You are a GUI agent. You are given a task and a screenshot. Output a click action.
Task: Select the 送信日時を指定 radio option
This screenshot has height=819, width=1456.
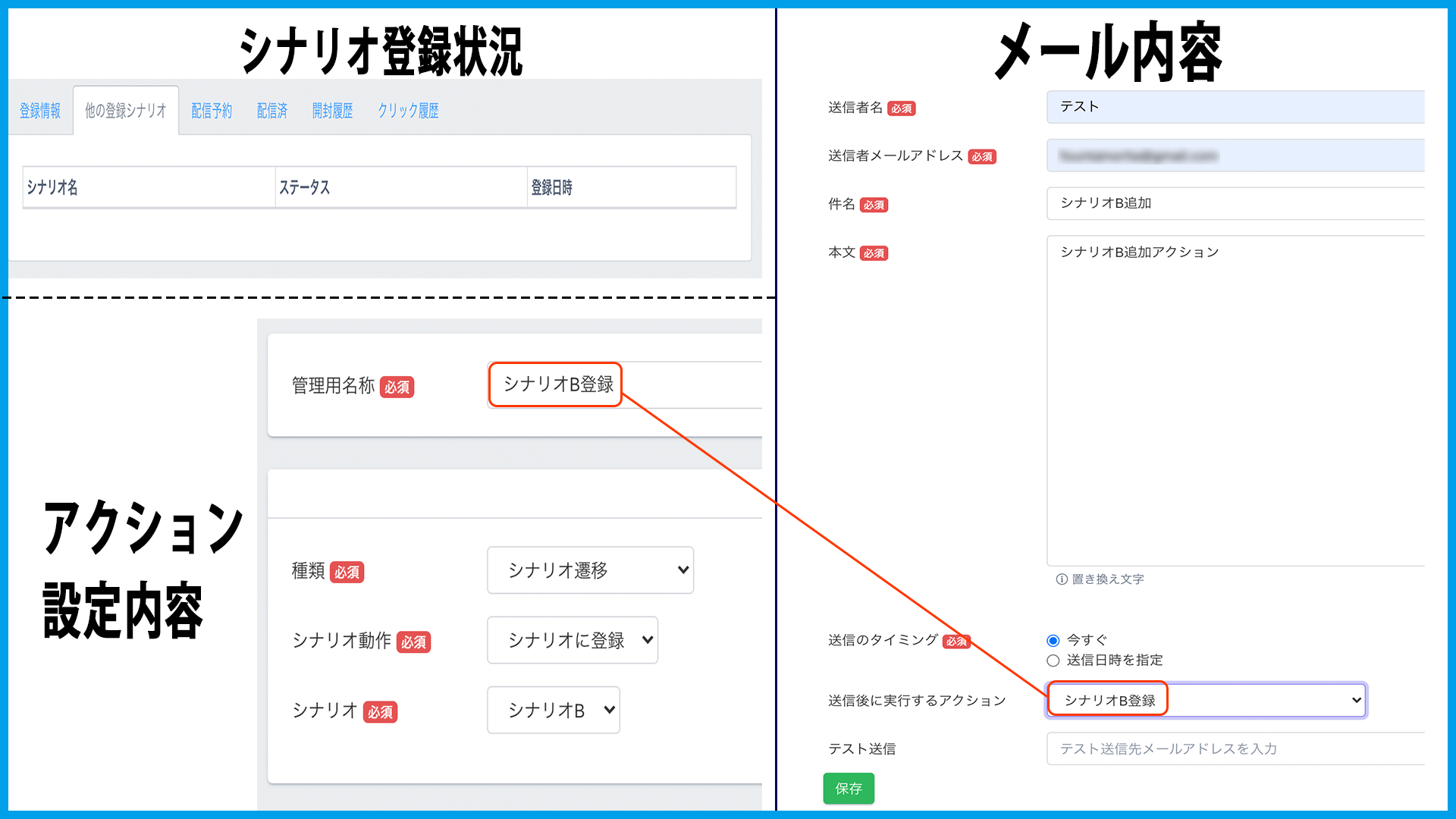pos(1053,661)
